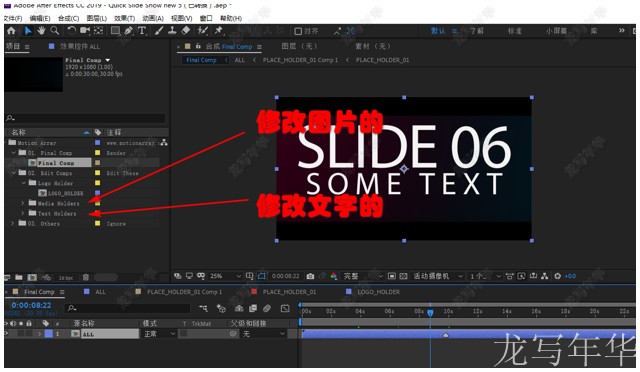
Task: Open the view layout (1个) dropdown
Action: (485, 276)
